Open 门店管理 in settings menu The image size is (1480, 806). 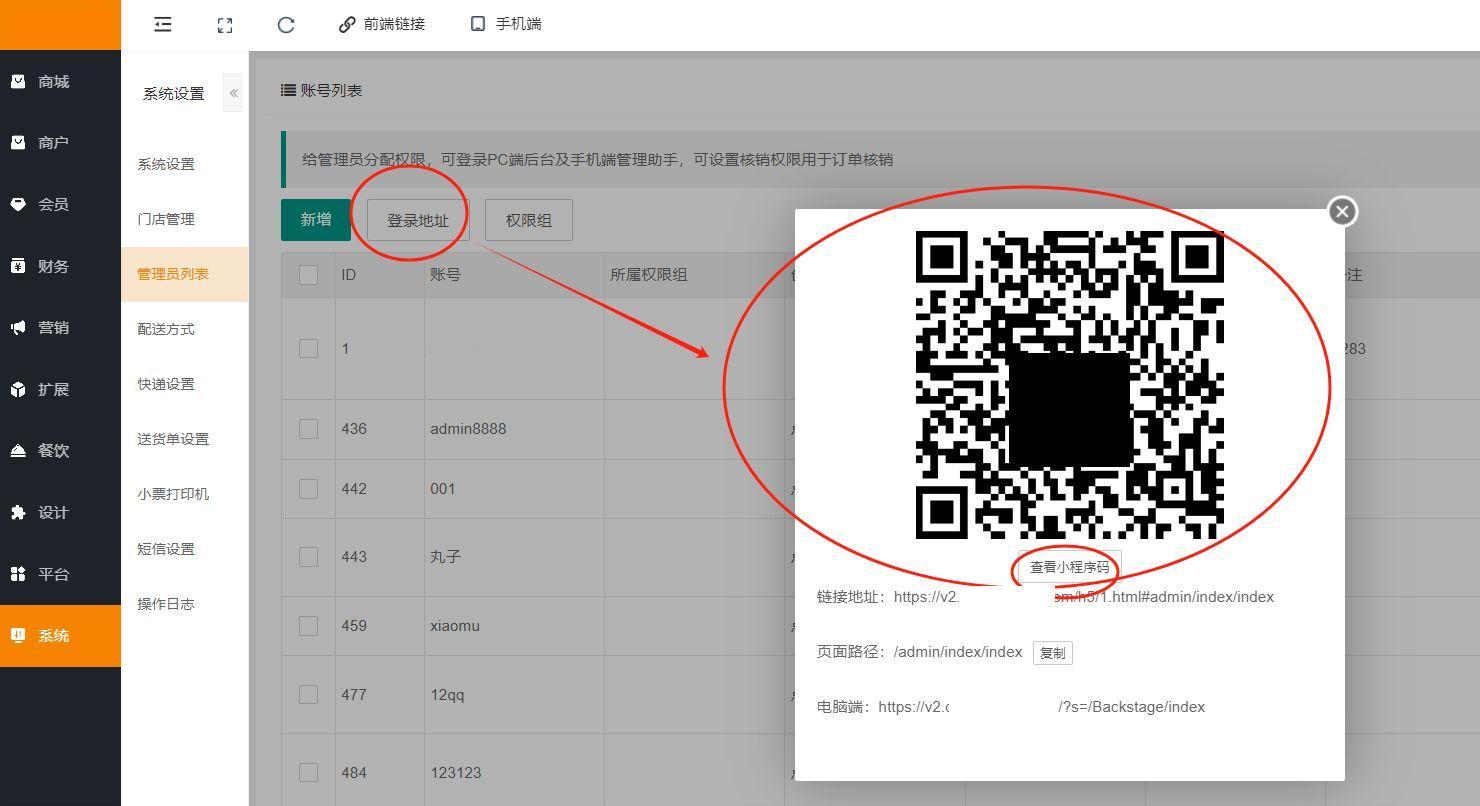[x=166, y=219]
